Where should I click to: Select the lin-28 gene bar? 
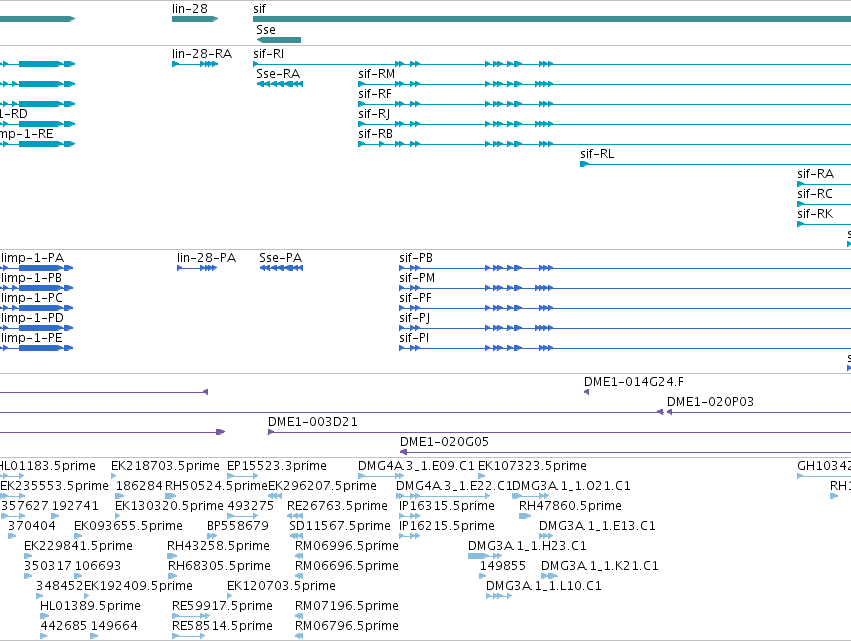coord(195,19)
